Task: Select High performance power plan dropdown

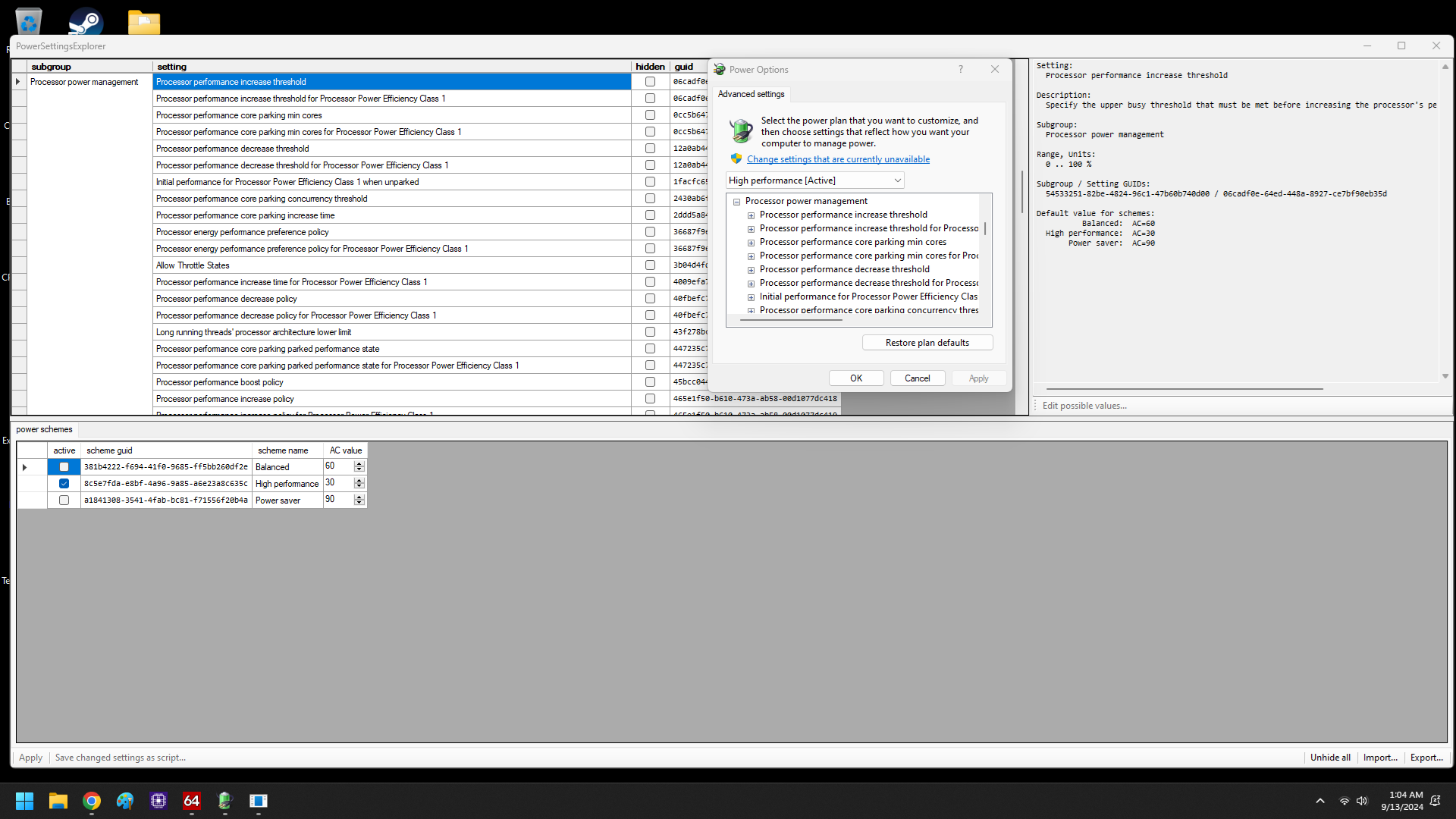Action: click(x=813, y=180)
